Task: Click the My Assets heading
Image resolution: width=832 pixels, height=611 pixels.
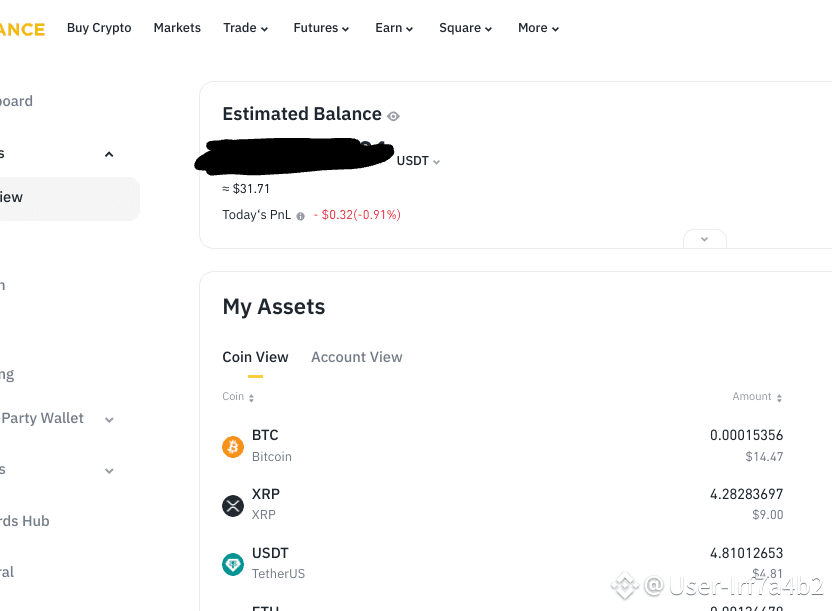Action: [x=274, y=307]
